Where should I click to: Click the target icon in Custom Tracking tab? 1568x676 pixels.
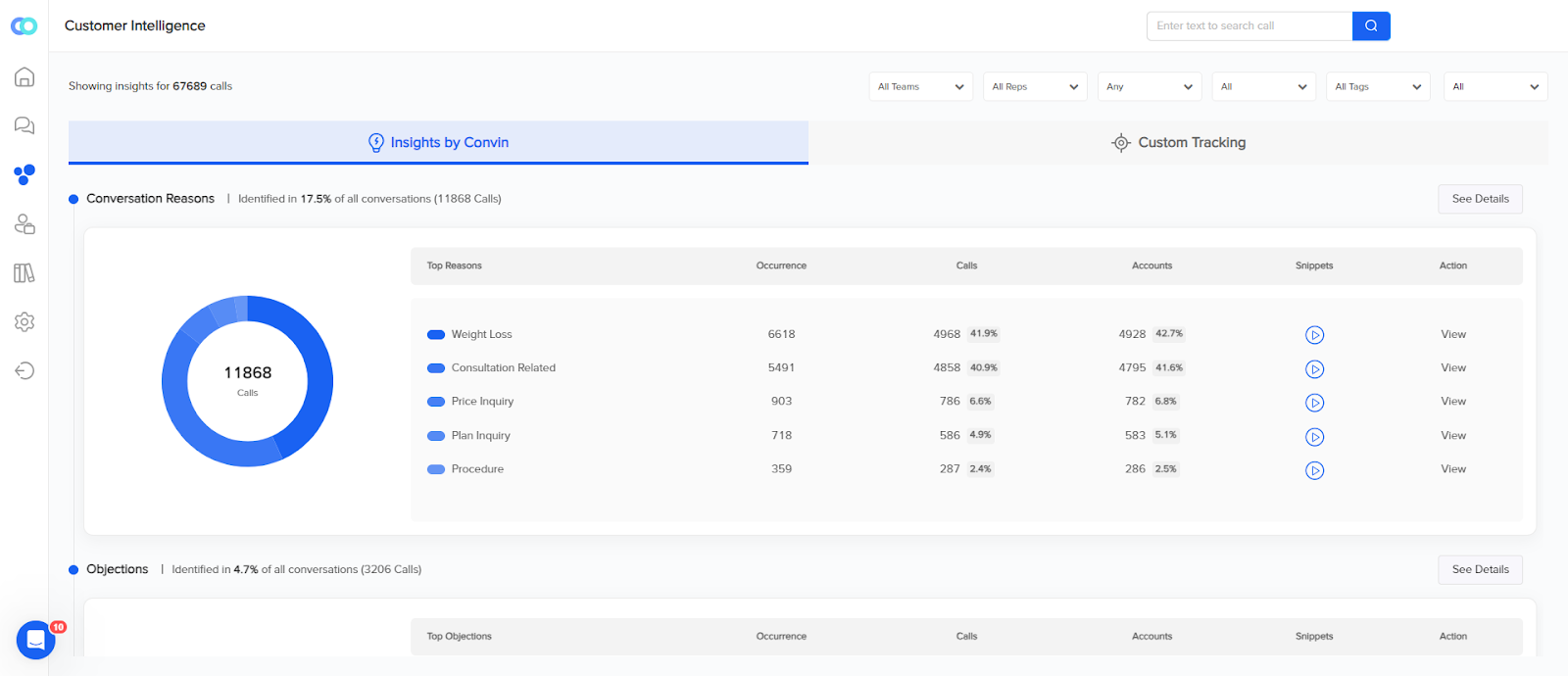pyautogui.click(x=1121, y=143)
